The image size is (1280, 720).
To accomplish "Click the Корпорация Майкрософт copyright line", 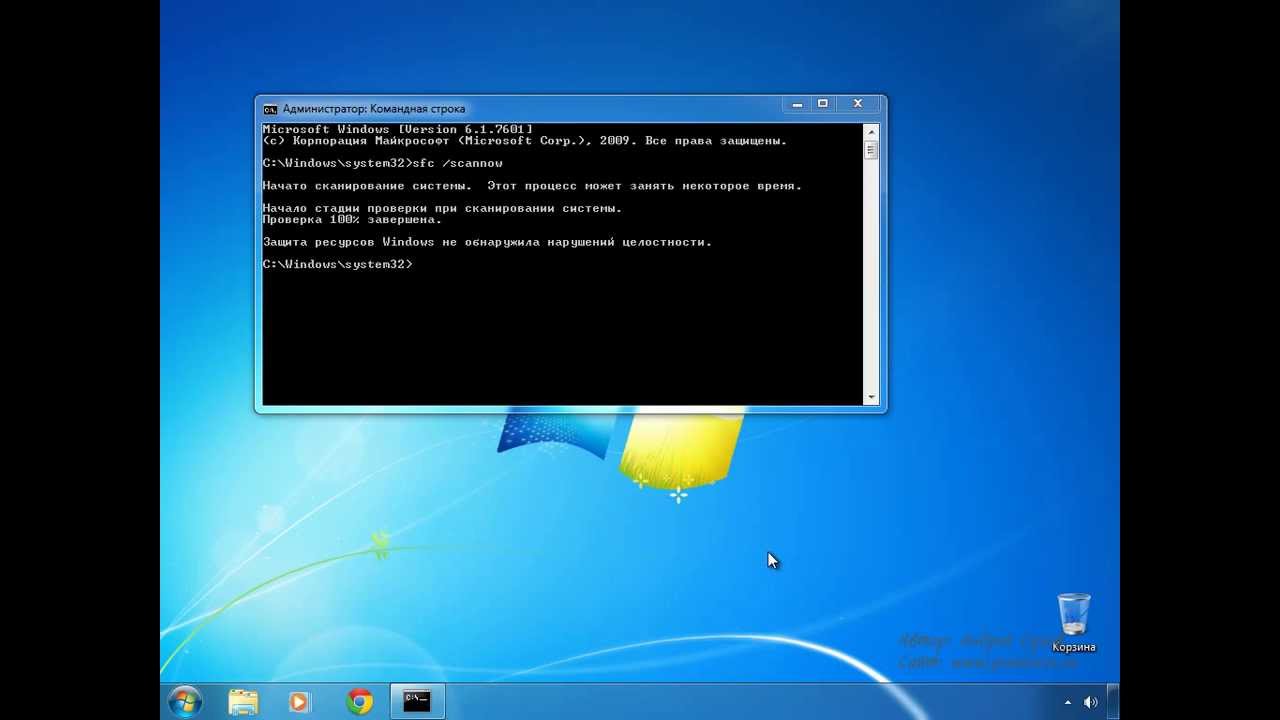I will tap(525, 141).
